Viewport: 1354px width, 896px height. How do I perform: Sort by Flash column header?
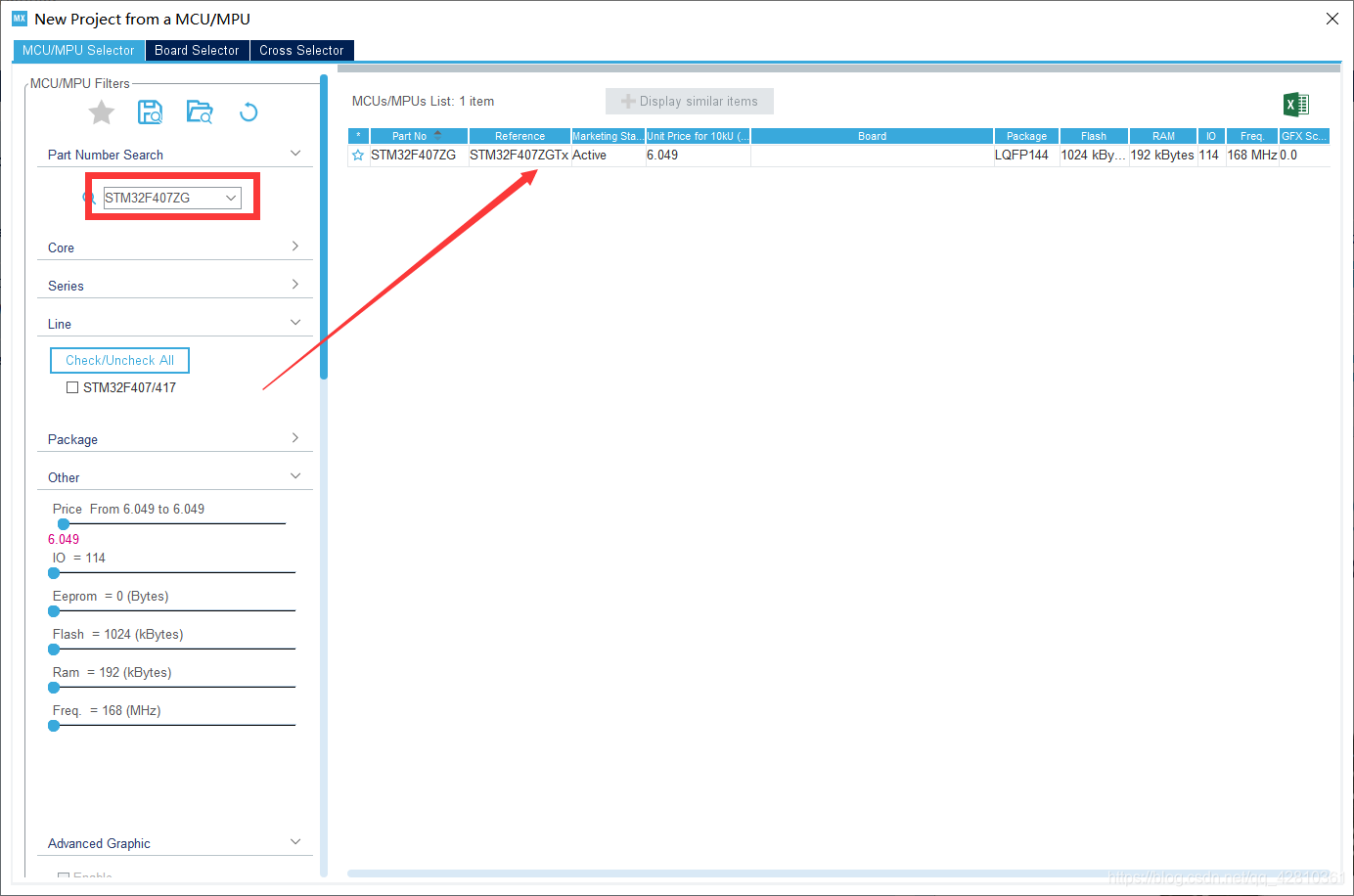tap(1094, 136)
